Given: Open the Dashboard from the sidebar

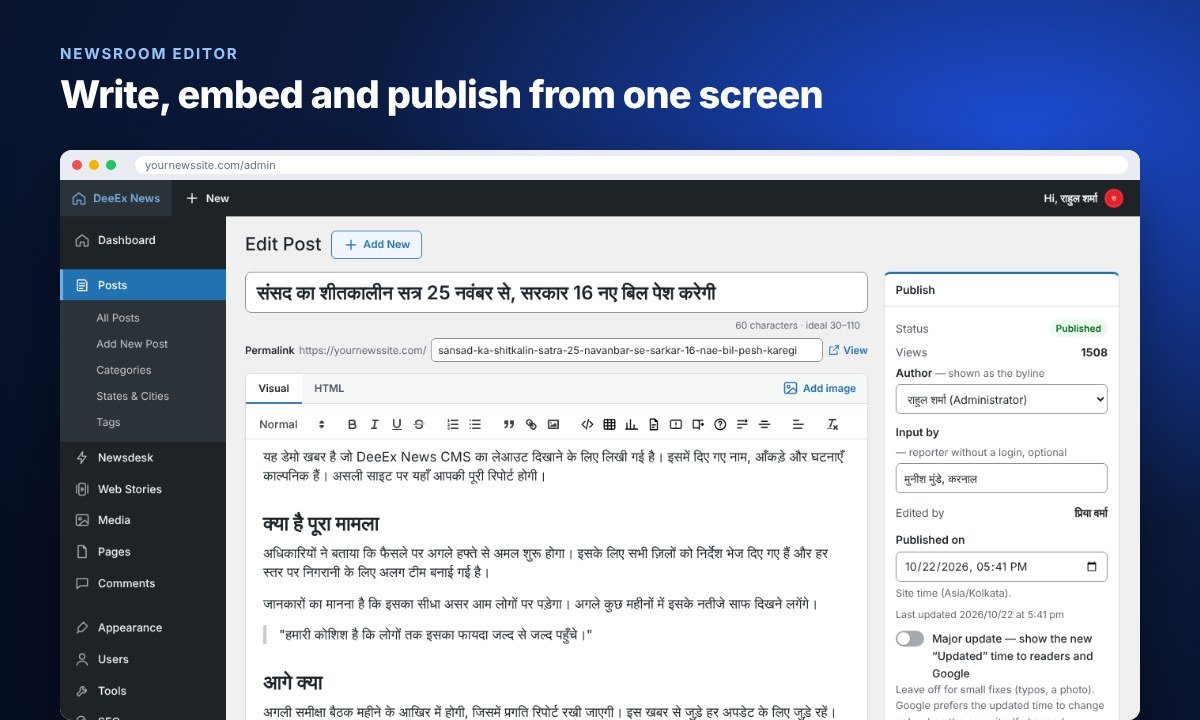Looking at the screenshot, I should (x=143, y=240).
